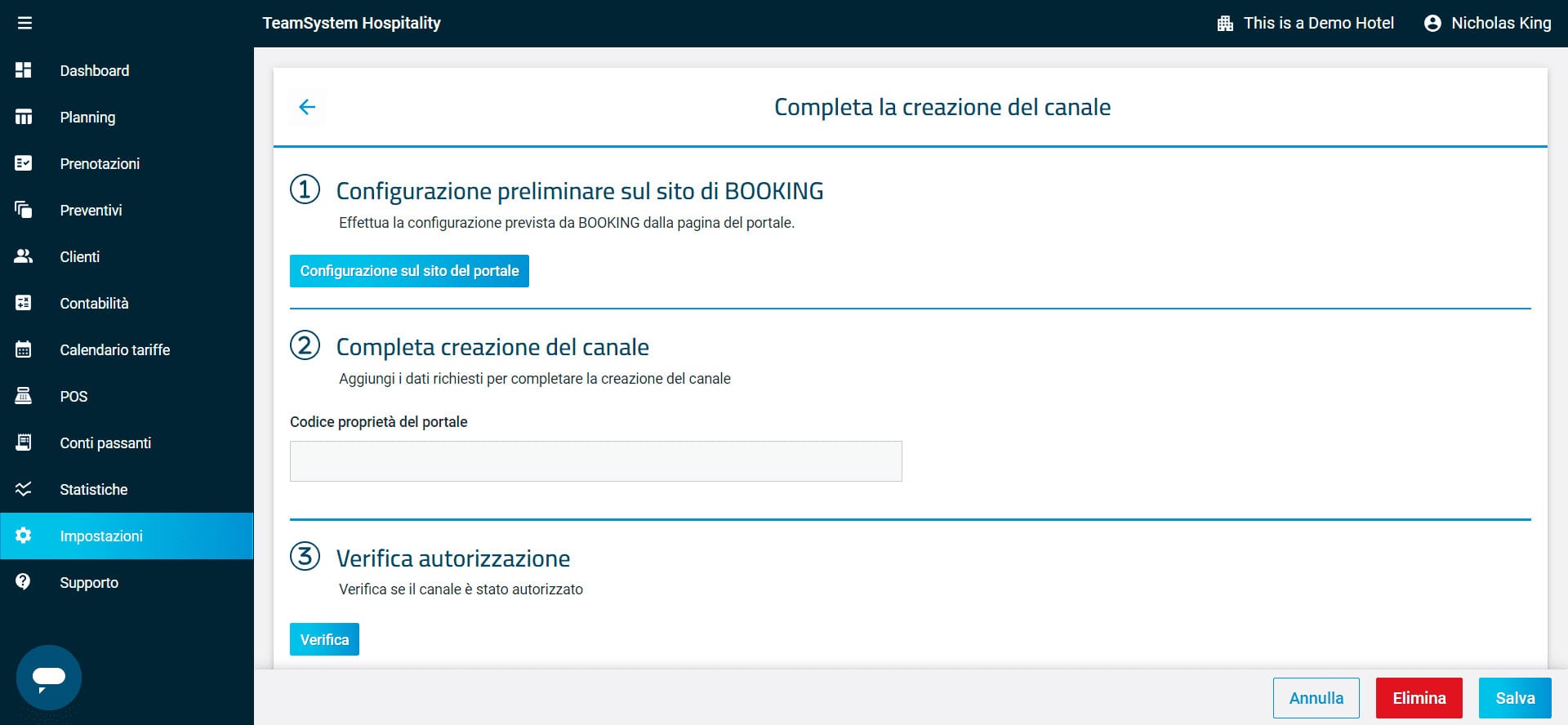
Task: Open Clienti in the sidebar
Action: (127, 256)
